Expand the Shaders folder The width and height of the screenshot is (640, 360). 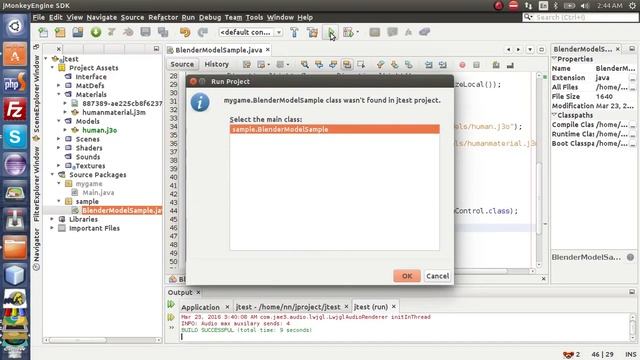(59, 148)
